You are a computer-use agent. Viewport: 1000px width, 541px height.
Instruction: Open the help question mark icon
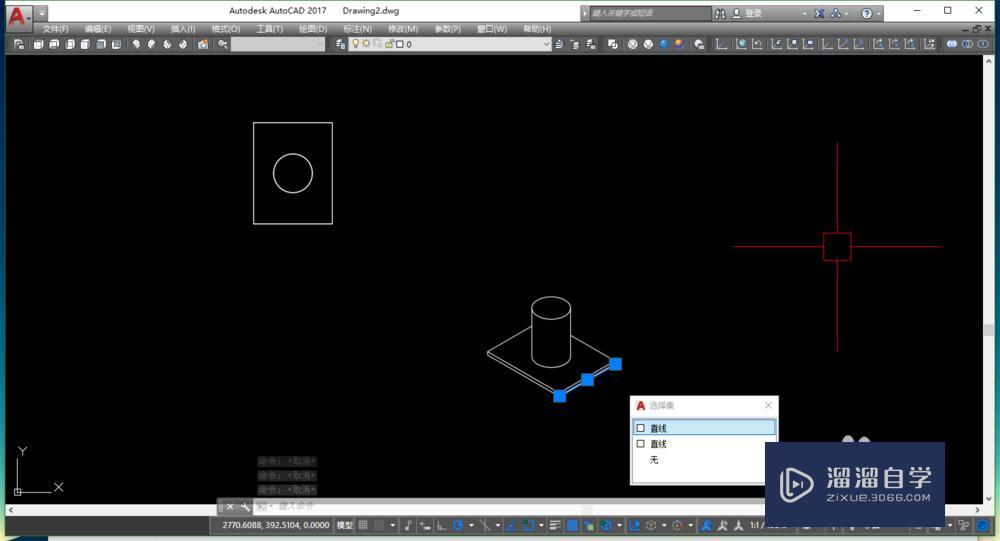coord(867,13)
